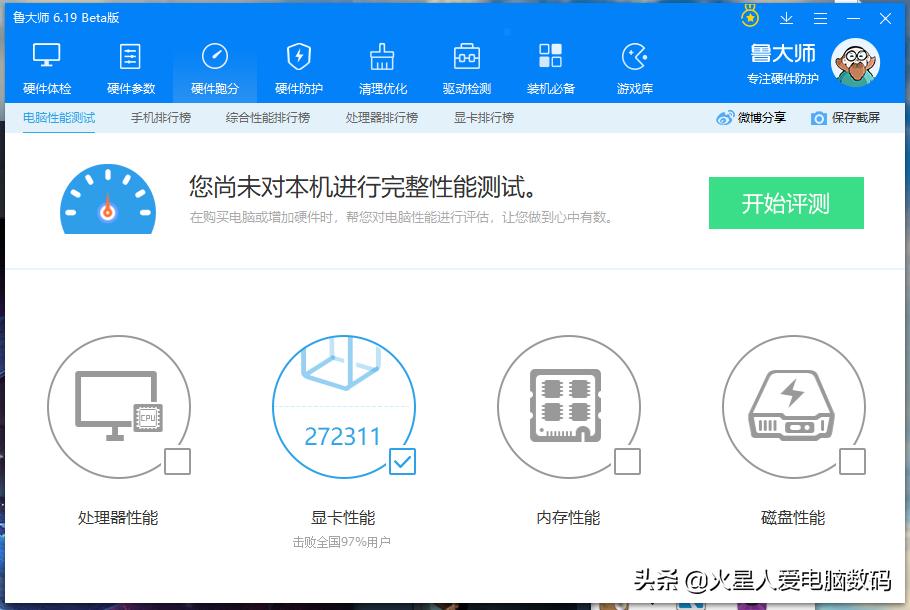Enable the 内存性能 memory test checkbox
Screen dimensions: 910x610
(x=629, y=462)
